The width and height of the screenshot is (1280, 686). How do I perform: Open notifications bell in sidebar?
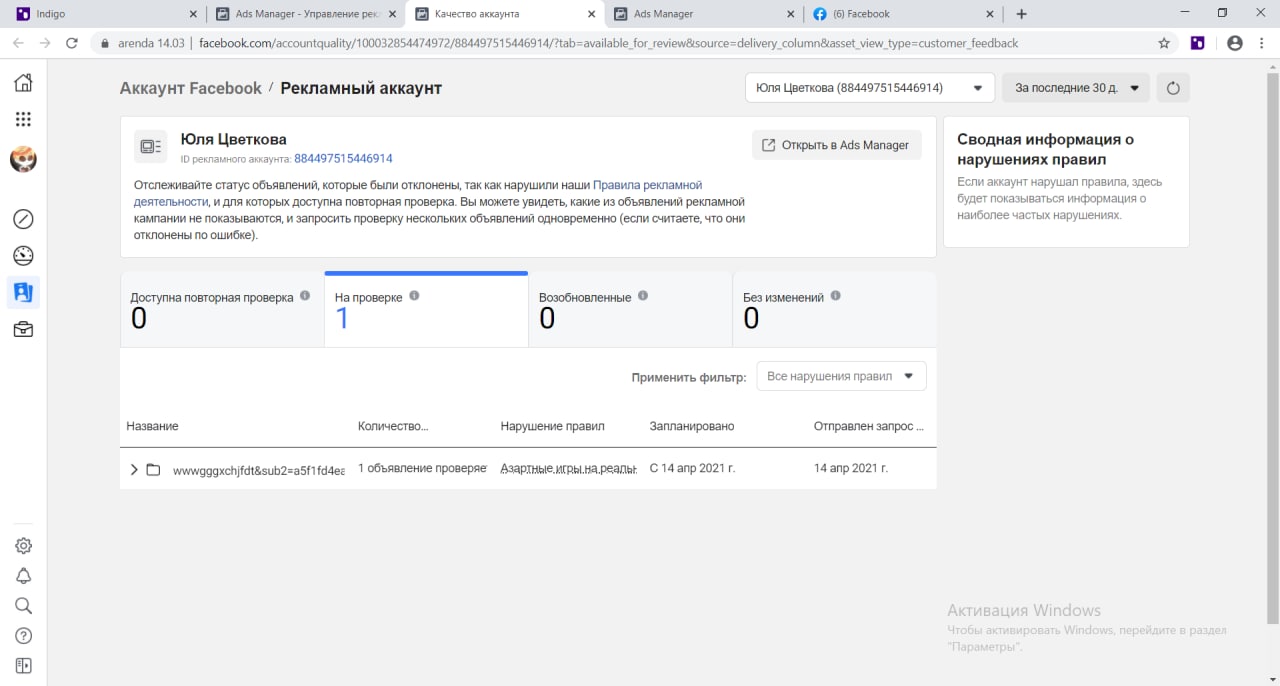(x=23, y=576)
